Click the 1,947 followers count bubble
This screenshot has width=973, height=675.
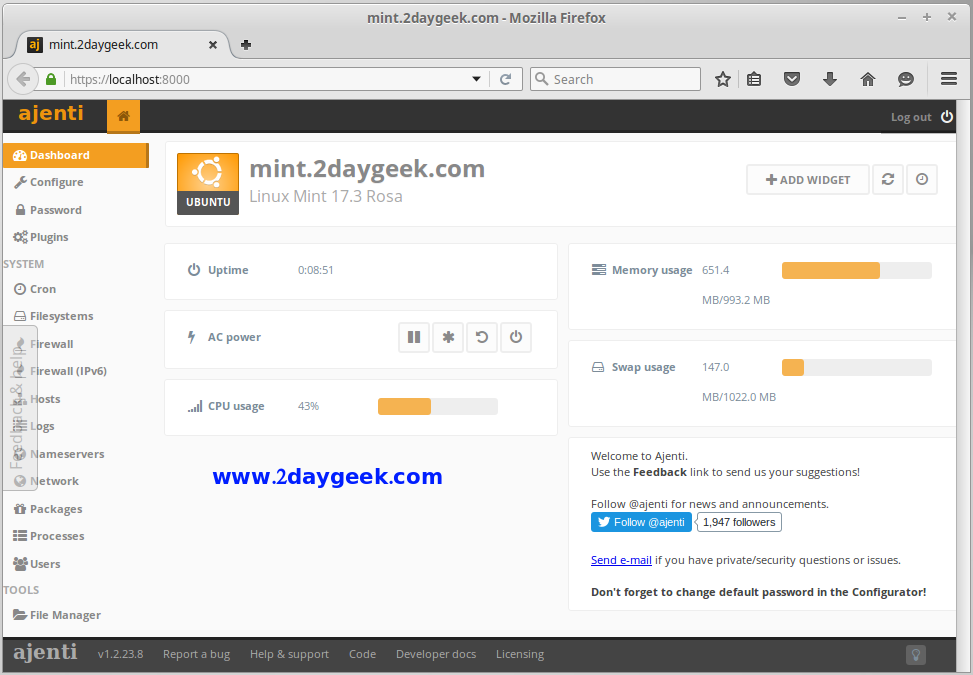[x=739, y=522]
